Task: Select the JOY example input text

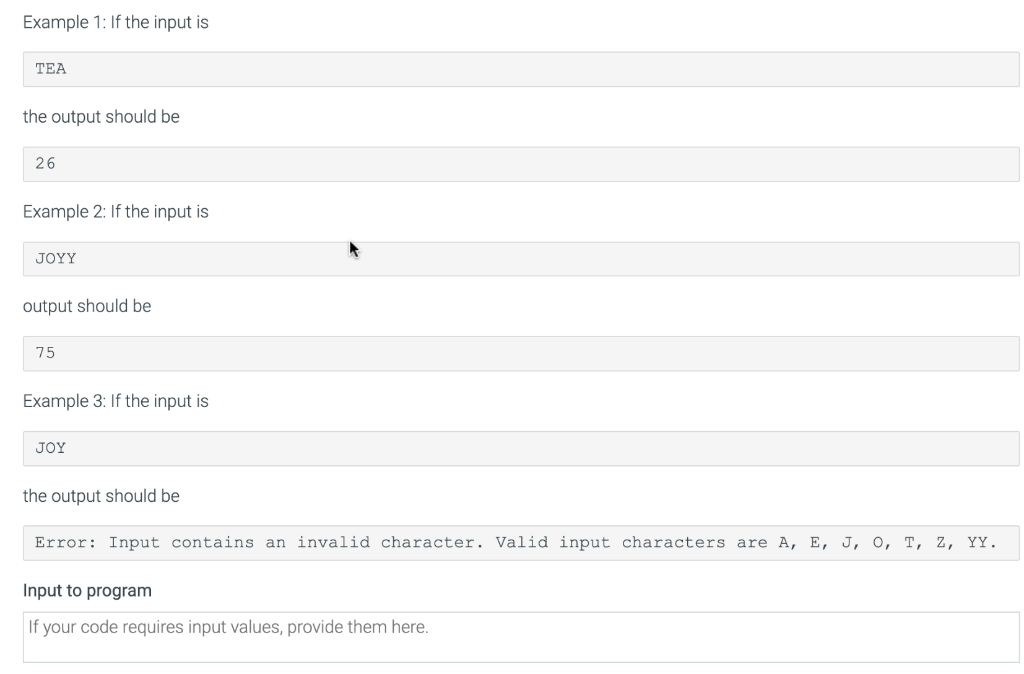Action: [x=50, y=448]
